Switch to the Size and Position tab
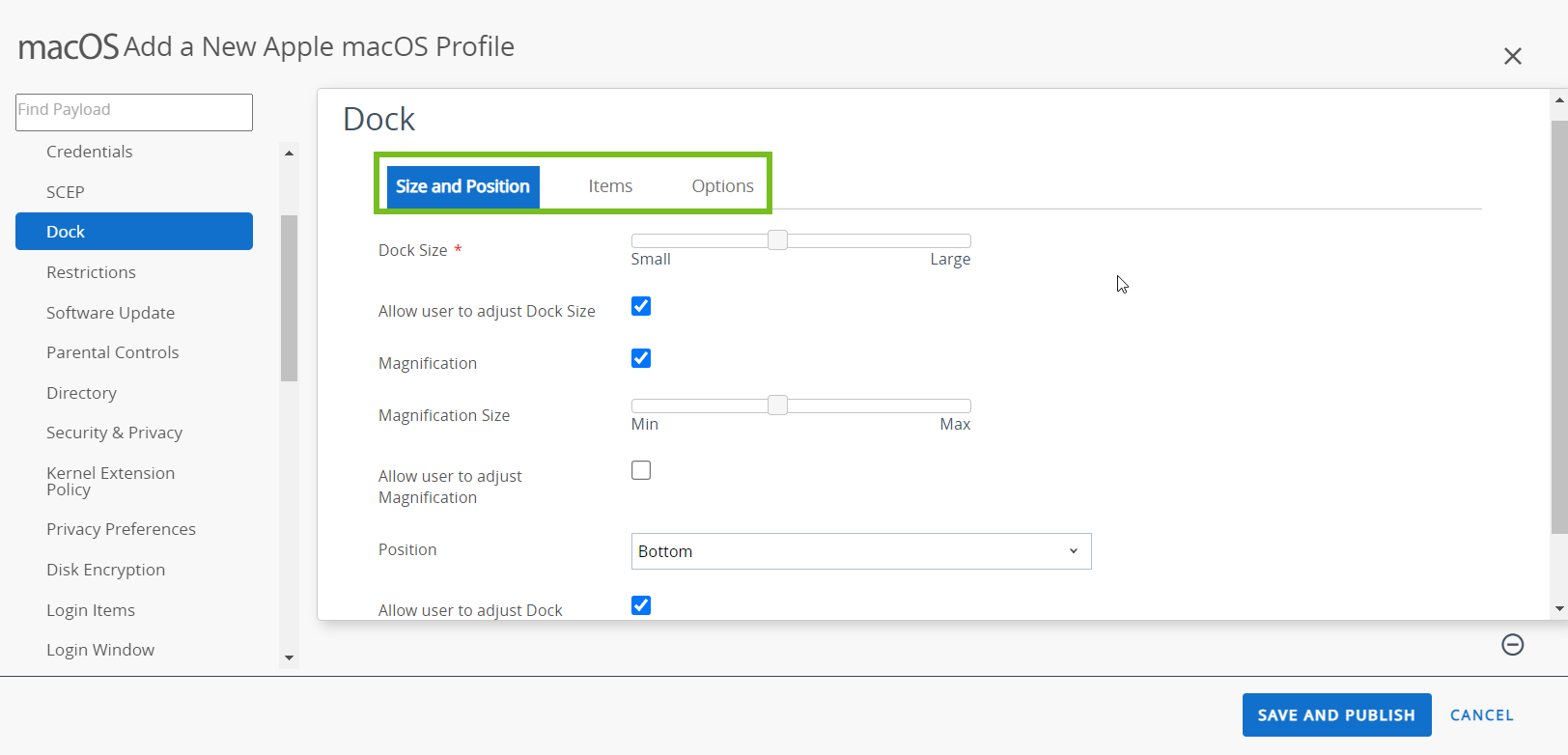Screen dimensions: 1568x755 click(x=462, y=186)
